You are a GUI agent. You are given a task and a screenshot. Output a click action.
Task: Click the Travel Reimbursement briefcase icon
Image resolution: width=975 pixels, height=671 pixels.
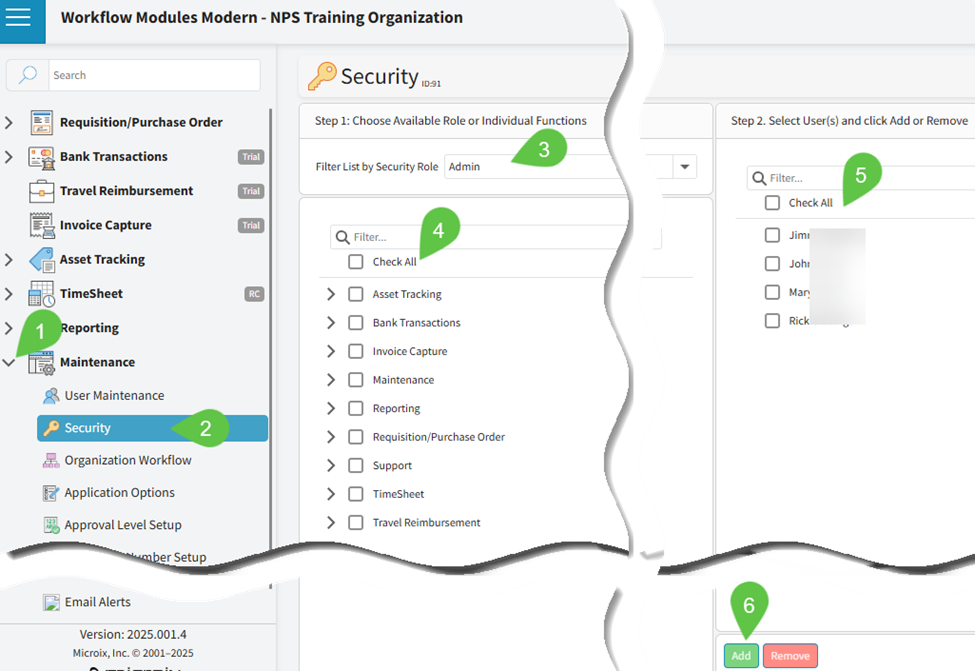click(x=42, y=191)
